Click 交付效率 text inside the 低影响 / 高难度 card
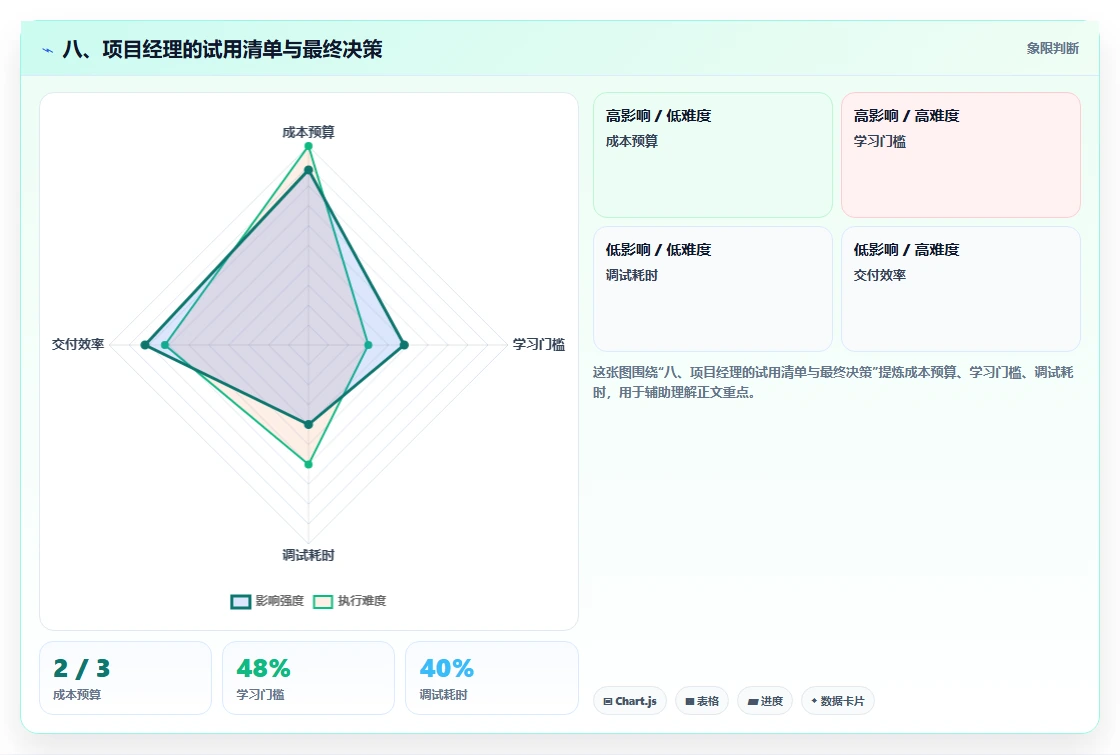 coord(879,275)
